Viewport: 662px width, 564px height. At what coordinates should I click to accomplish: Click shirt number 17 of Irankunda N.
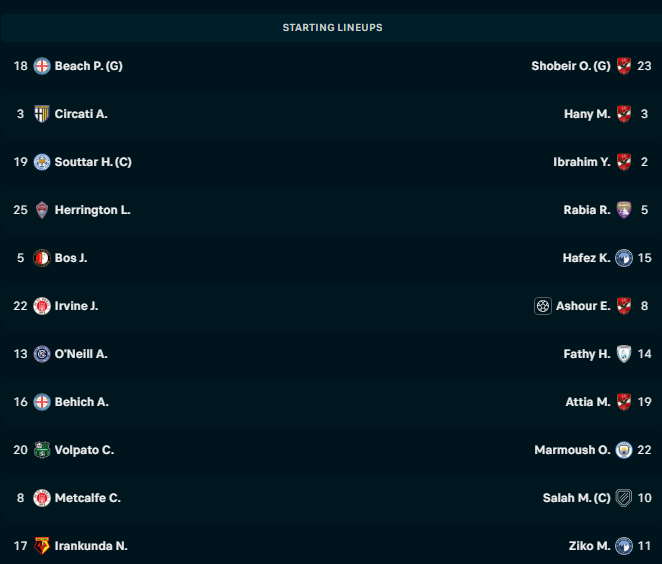coord(20,546)
